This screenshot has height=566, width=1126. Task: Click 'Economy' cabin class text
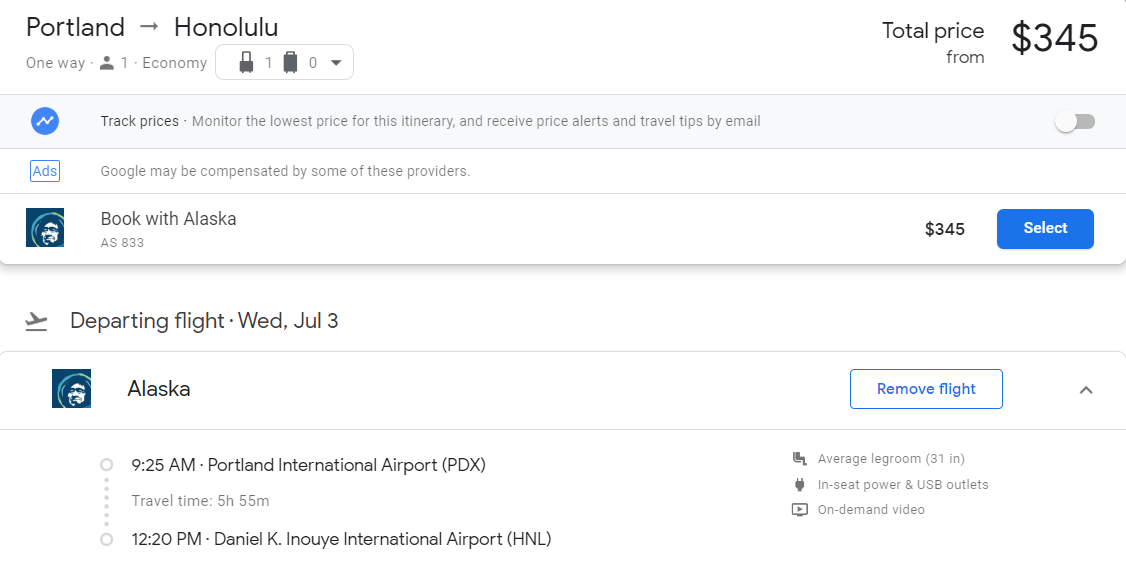(x=175, y=63)
